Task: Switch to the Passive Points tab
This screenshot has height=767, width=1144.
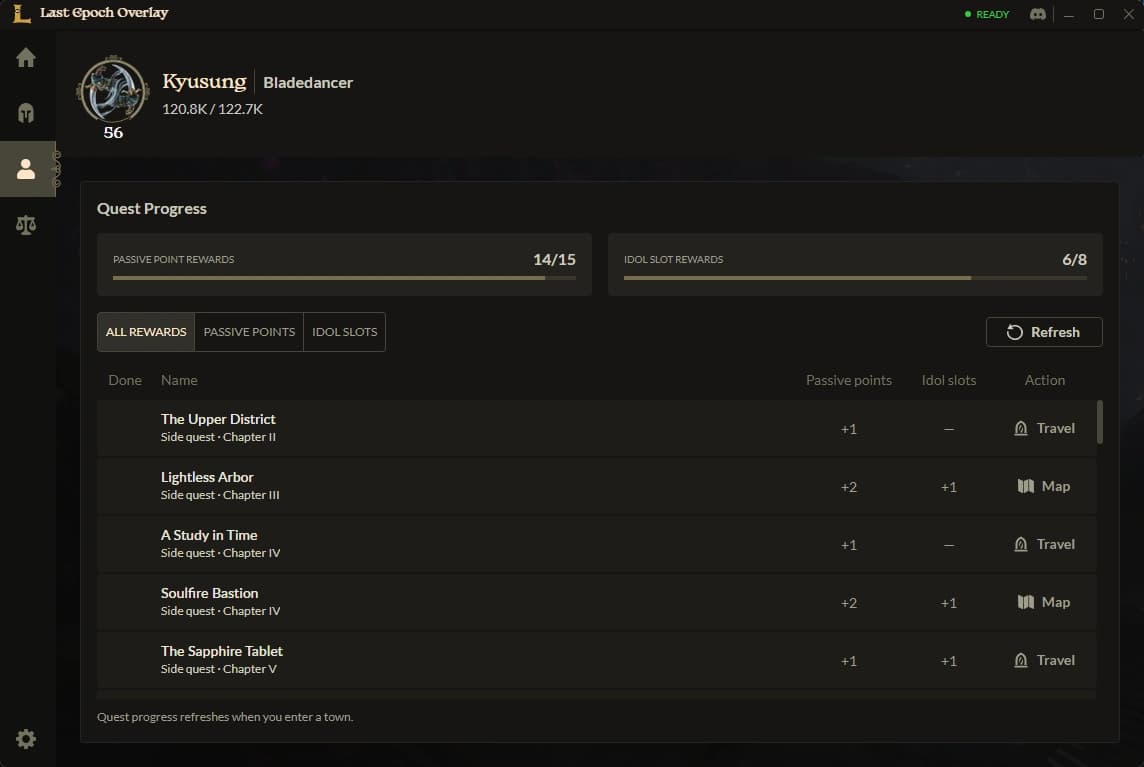Action: coord(249,332)
